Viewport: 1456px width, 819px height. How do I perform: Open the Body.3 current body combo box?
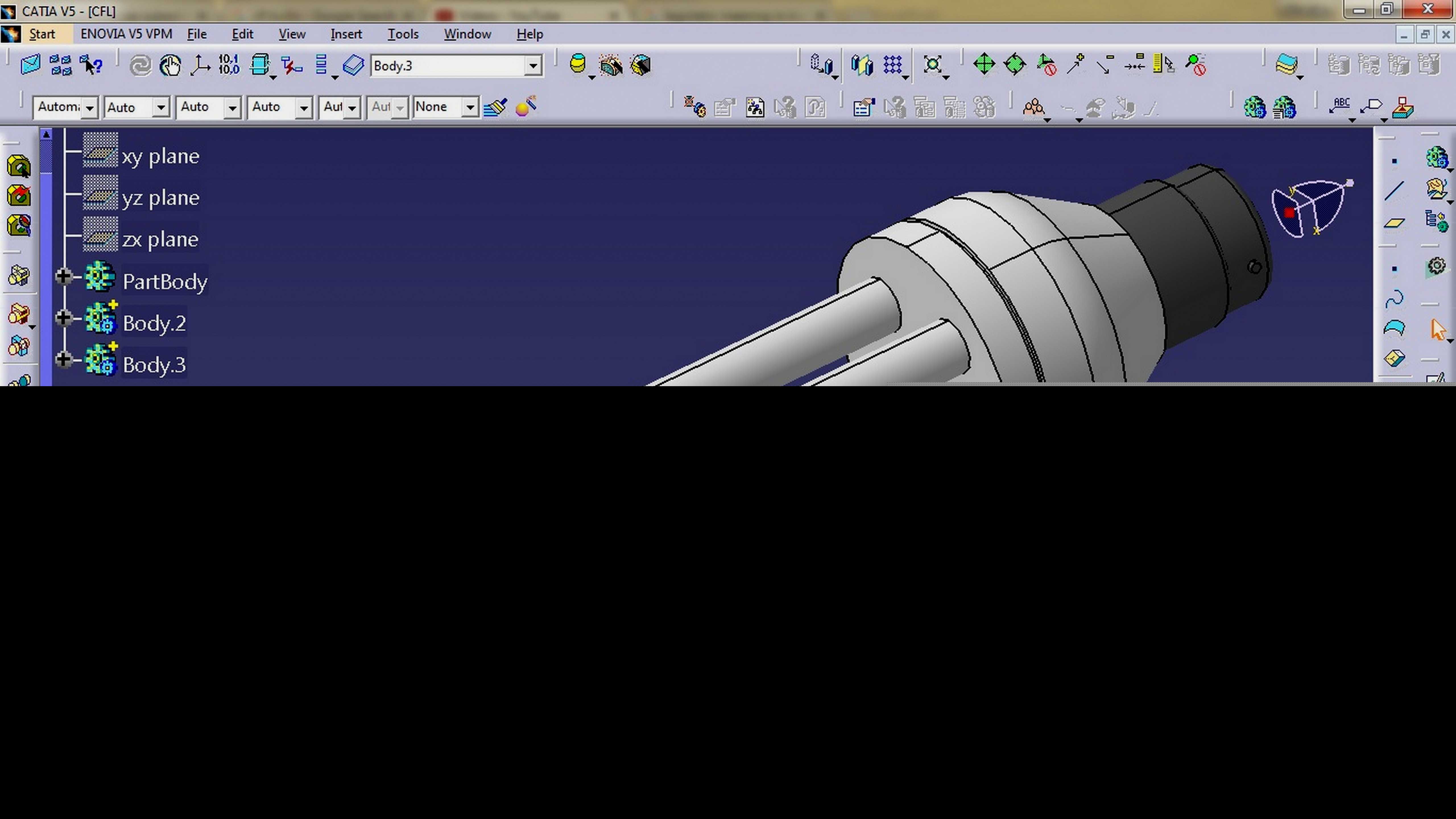[x=456, y=66]
